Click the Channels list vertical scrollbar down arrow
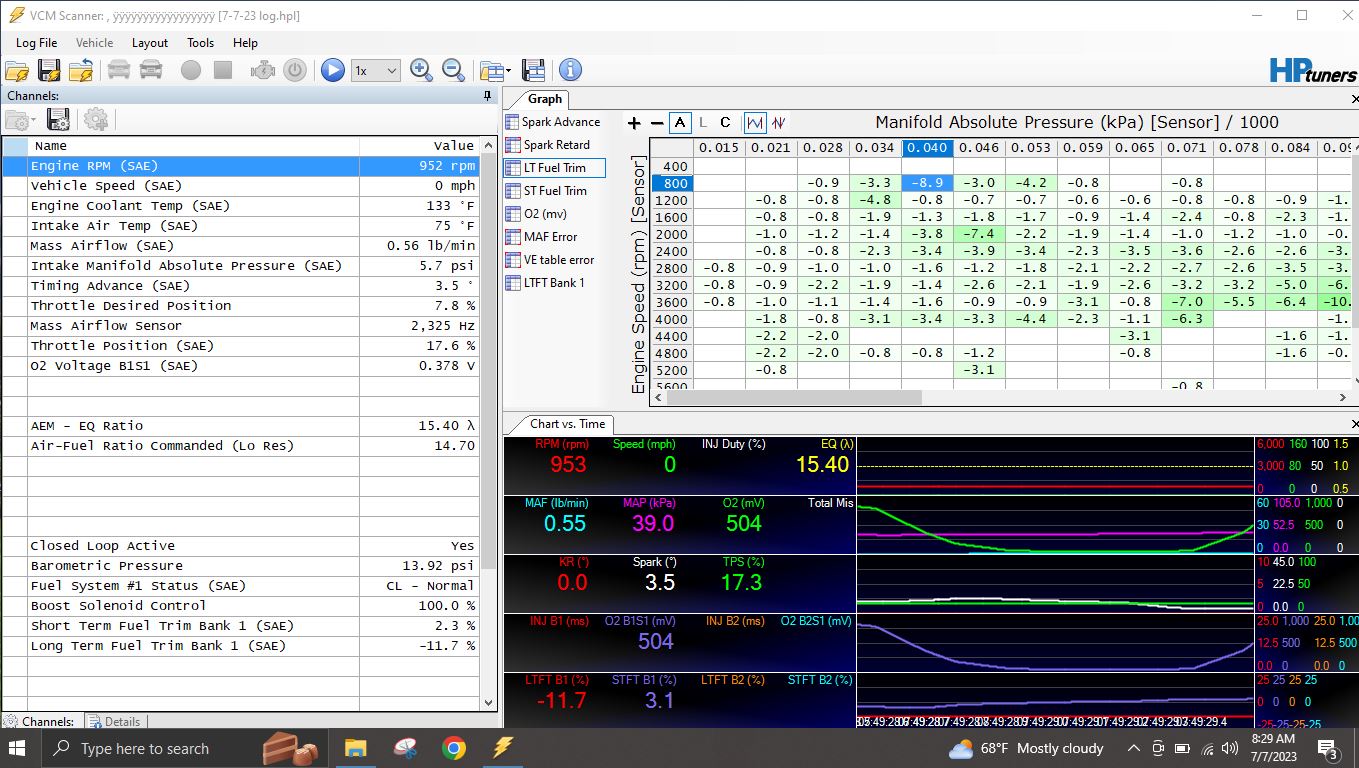Viewport: 1359px width, 768px height. tap(489, 704)
